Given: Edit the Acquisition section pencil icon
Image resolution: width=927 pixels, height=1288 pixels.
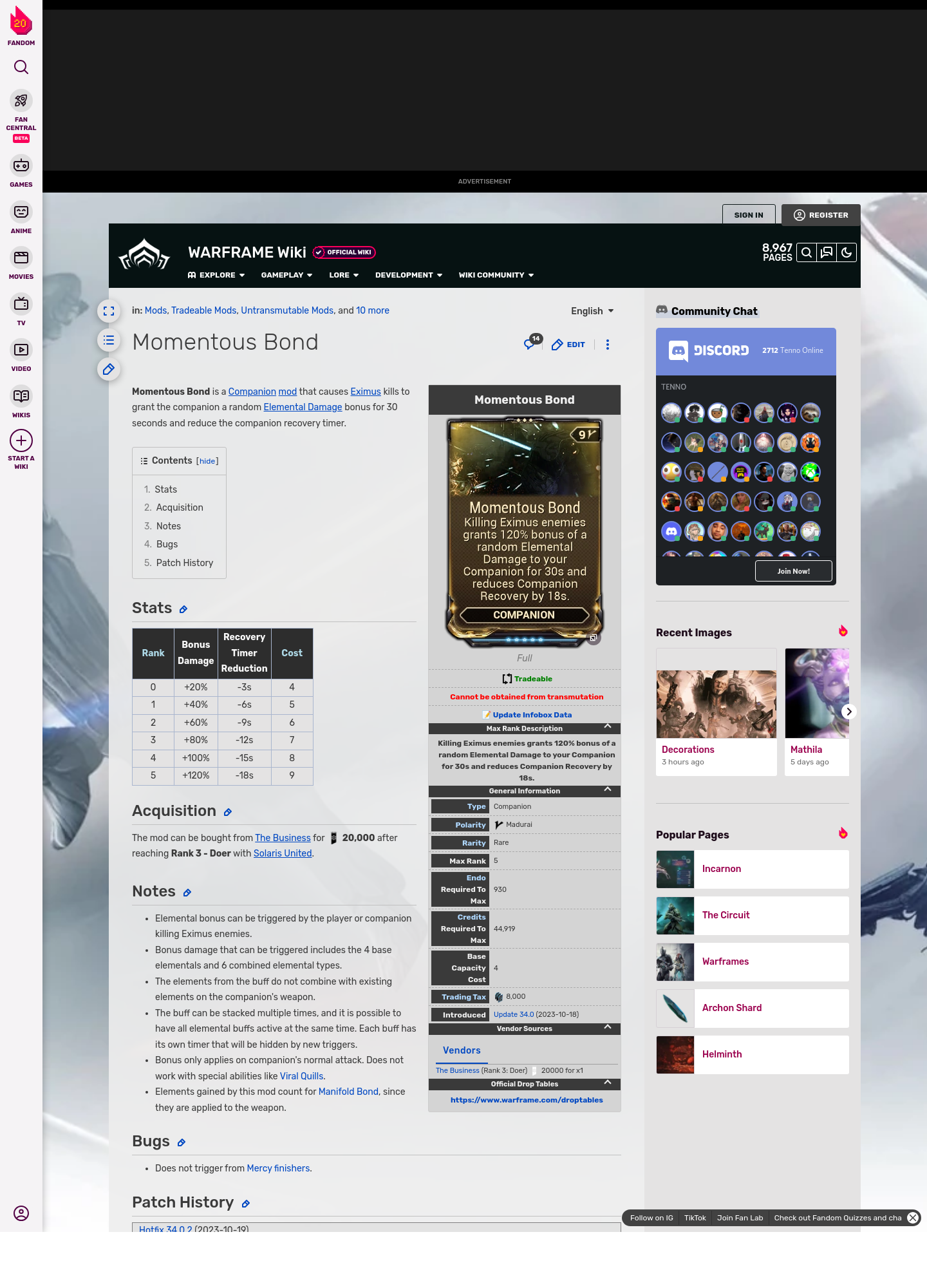Looking at the screenshot, I should (x=228, y=812).
